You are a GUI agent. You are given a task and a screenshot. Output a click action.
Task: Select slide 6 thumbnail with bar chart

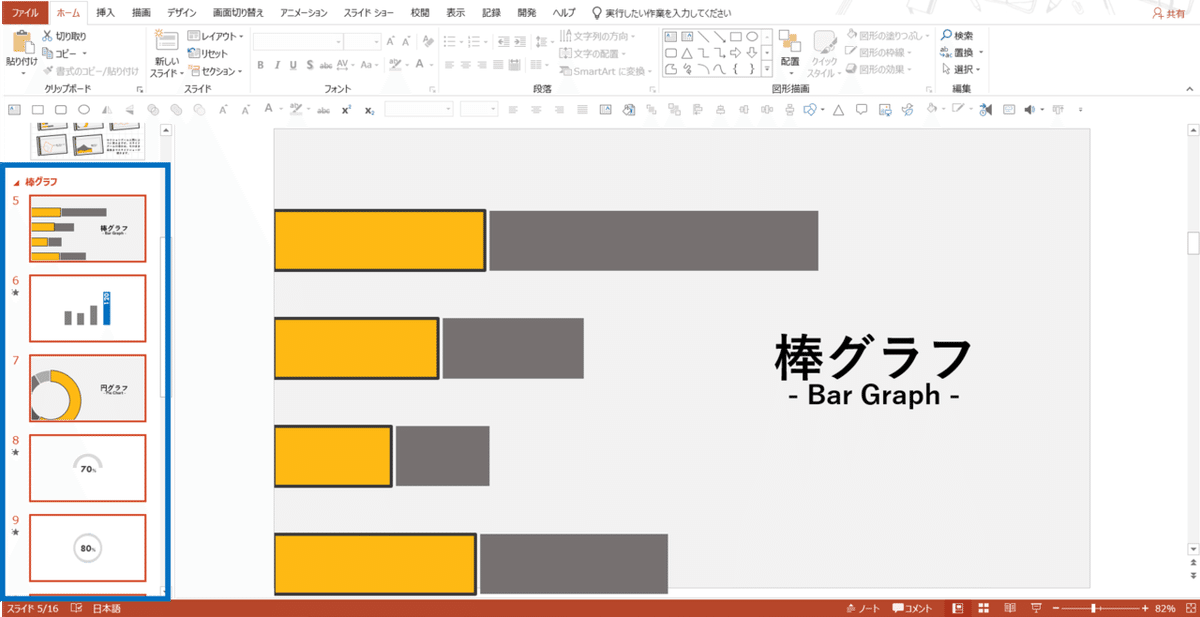pos(88,308)
